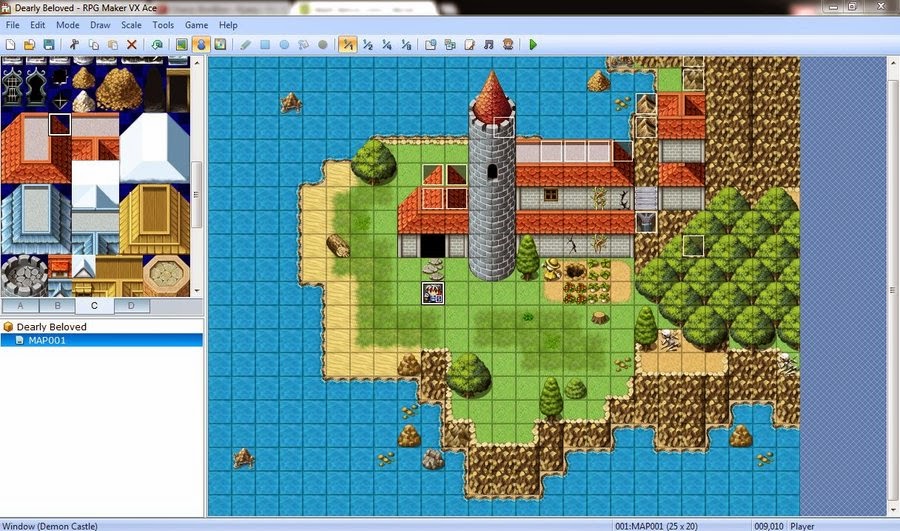Click the Cut scissors icon
Image resolution: width=900 pixels, height=531 pixels.
pos(74,44)
